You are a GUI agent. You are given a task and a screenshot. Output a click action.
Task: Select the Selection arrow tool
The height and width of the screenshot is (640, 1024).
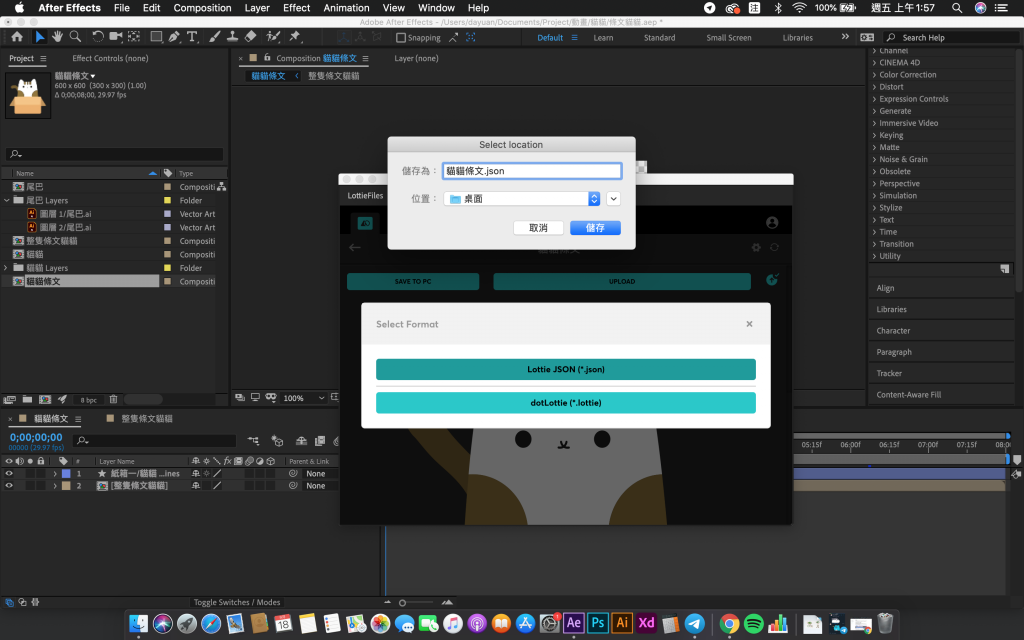(39, 37)
